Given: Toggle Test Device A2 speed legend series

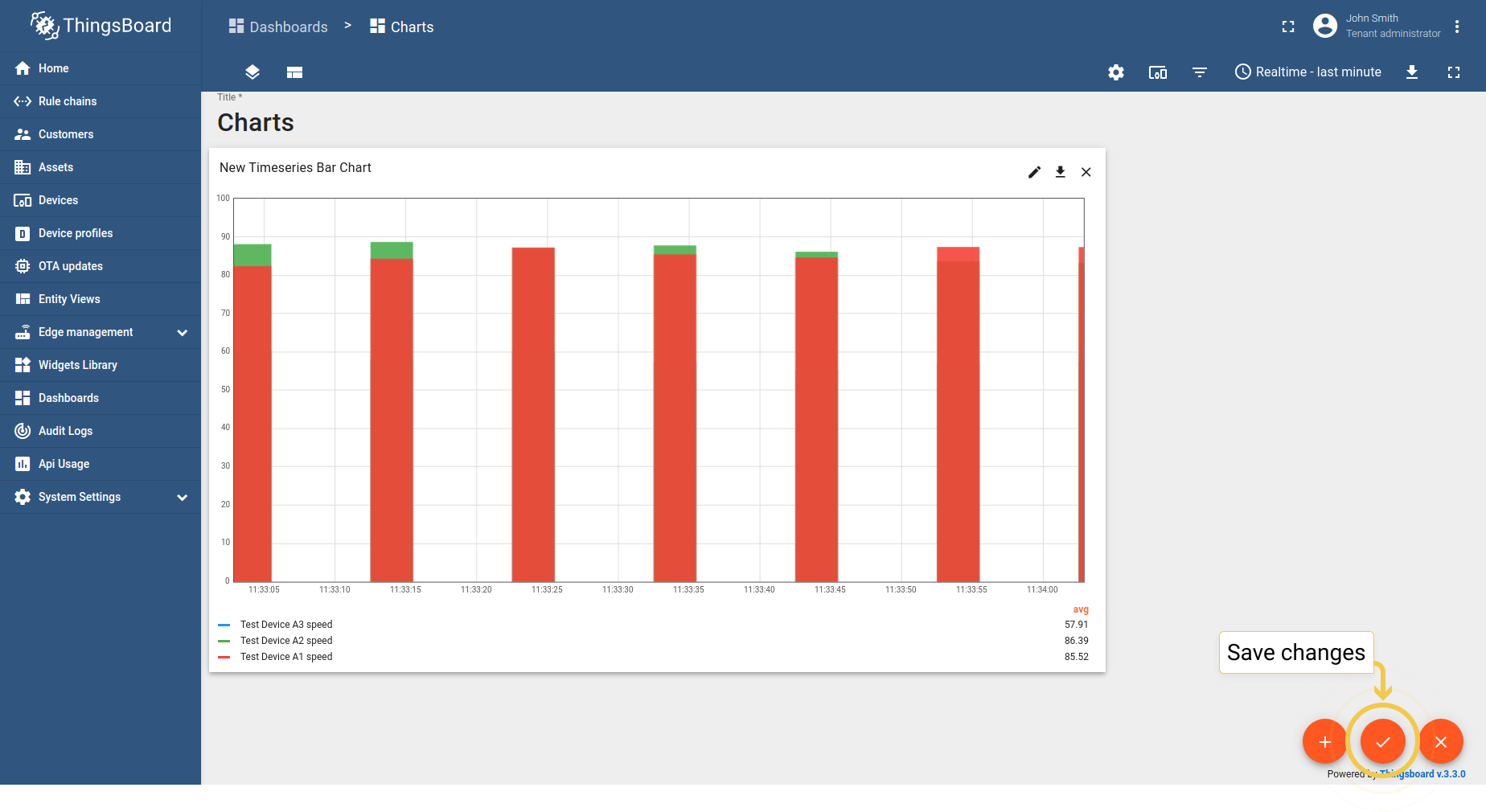Looking at the screenshot, I should pyautogui.click(x=285, y=641).
